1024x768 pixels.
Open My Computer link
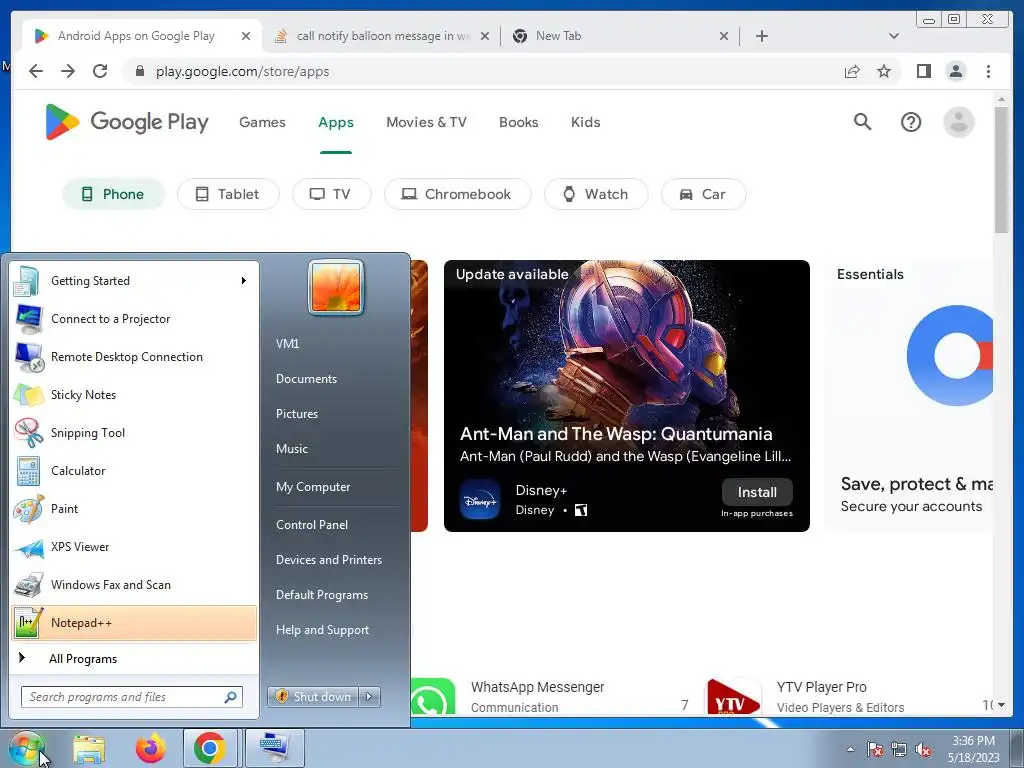pos(313,487)
